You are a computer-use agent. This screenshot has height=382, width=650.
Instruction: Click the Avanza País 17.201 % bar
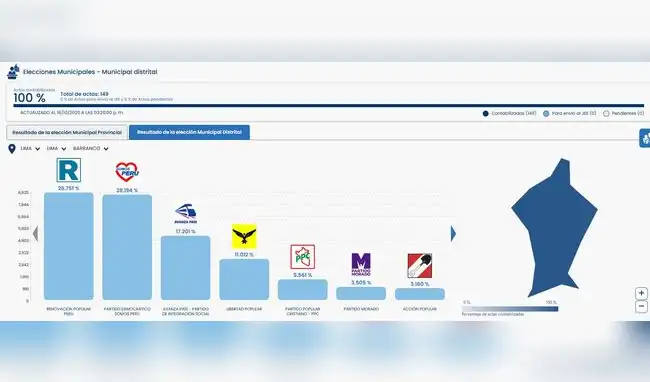[185, 268]
